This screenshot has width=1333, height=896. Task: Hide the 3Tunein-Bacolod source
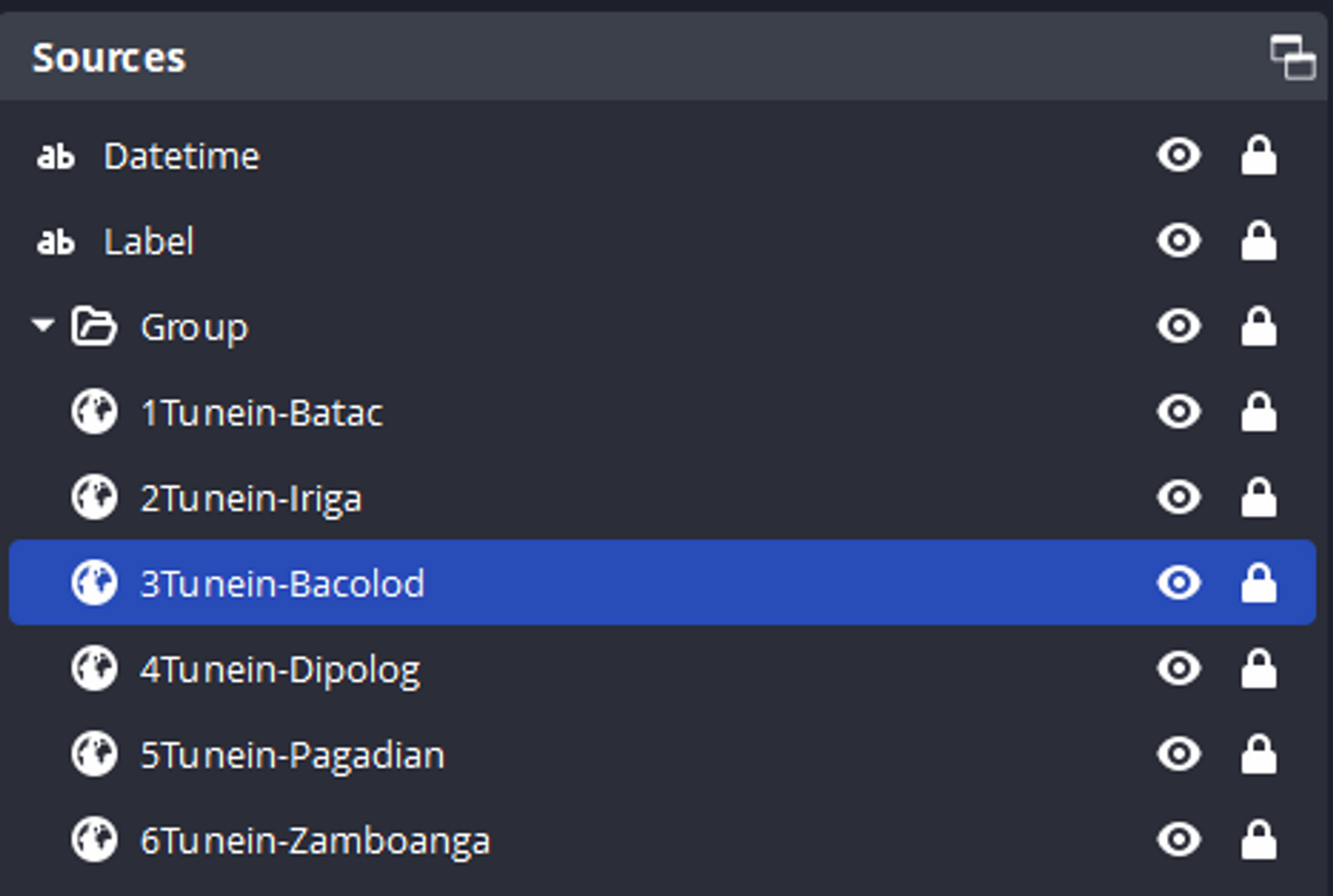(x=1179, y=583)
